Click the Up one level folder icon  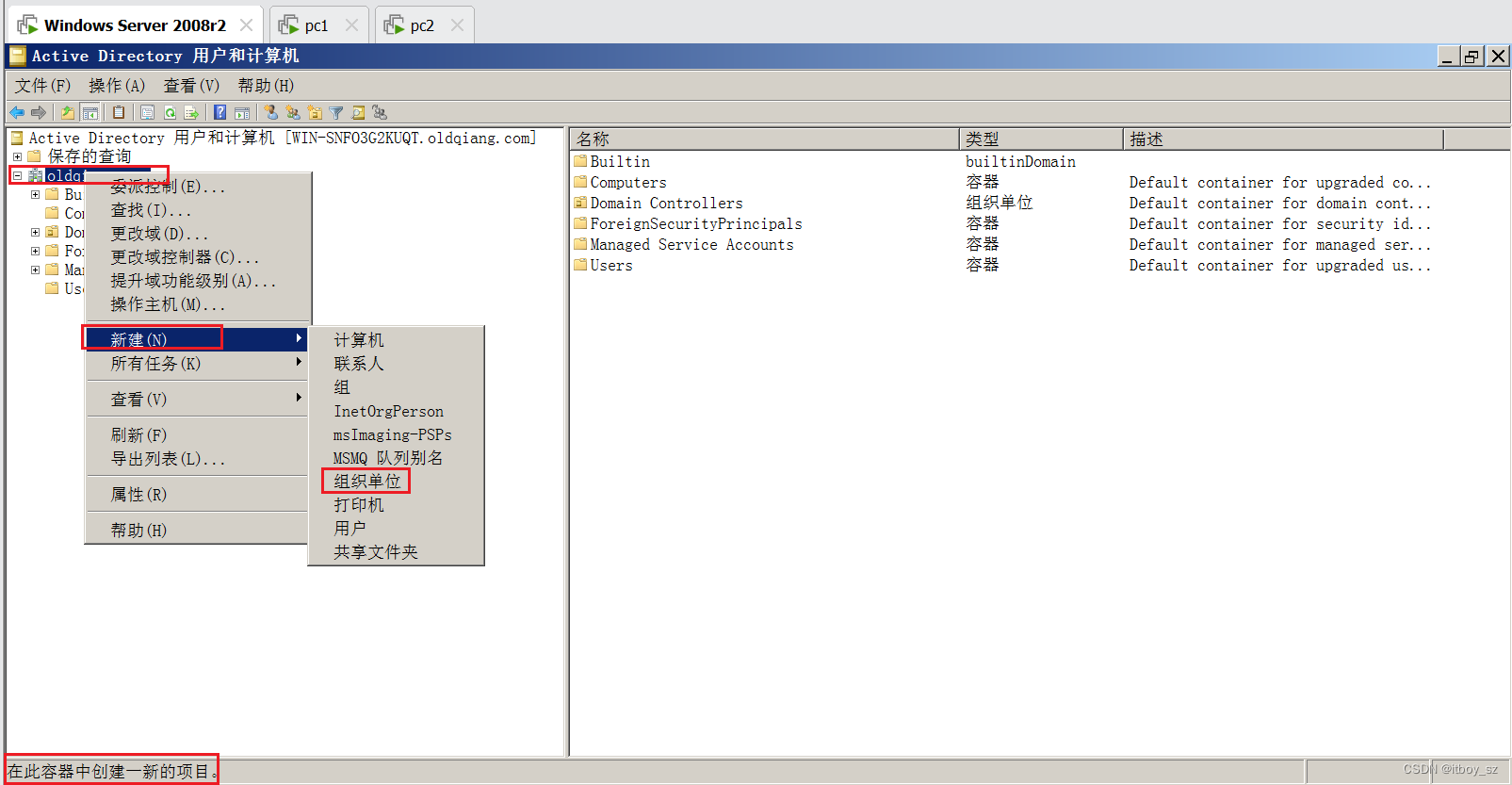coord(67,113)
